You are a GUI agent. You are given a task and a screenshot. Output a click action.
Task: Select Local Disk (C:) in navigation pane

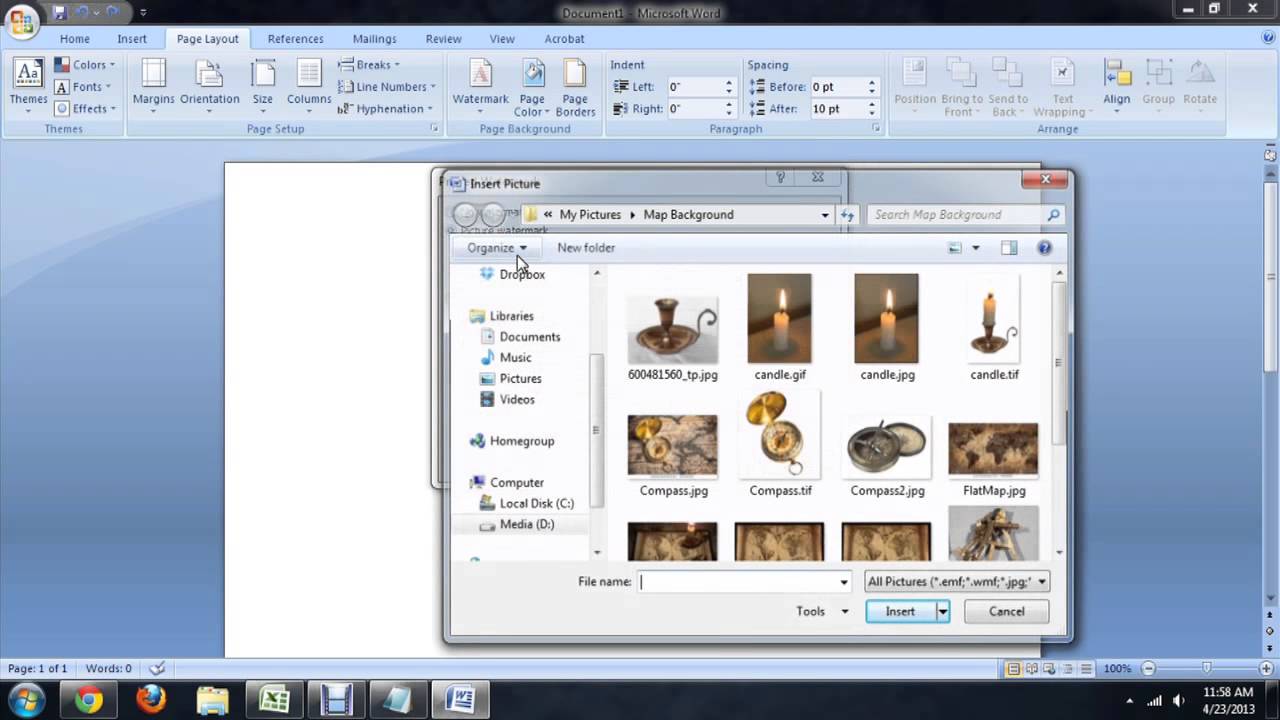[536, 504]
